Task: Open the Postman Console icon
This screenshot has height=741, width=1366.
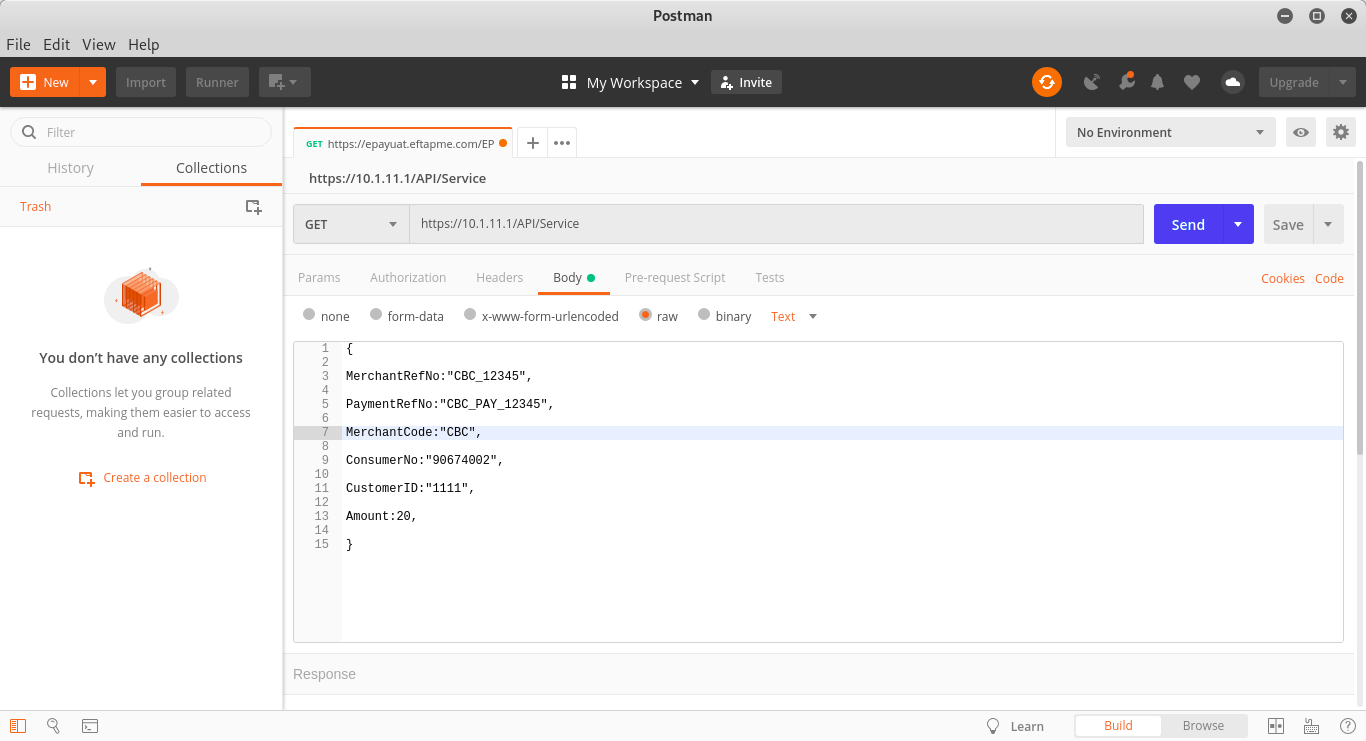Action: 90,726
